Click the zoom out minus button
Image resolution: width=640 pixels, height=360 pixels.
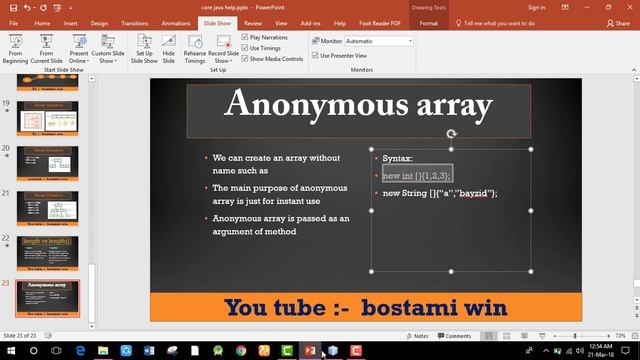pyautogui.click(x=555, y=336)
